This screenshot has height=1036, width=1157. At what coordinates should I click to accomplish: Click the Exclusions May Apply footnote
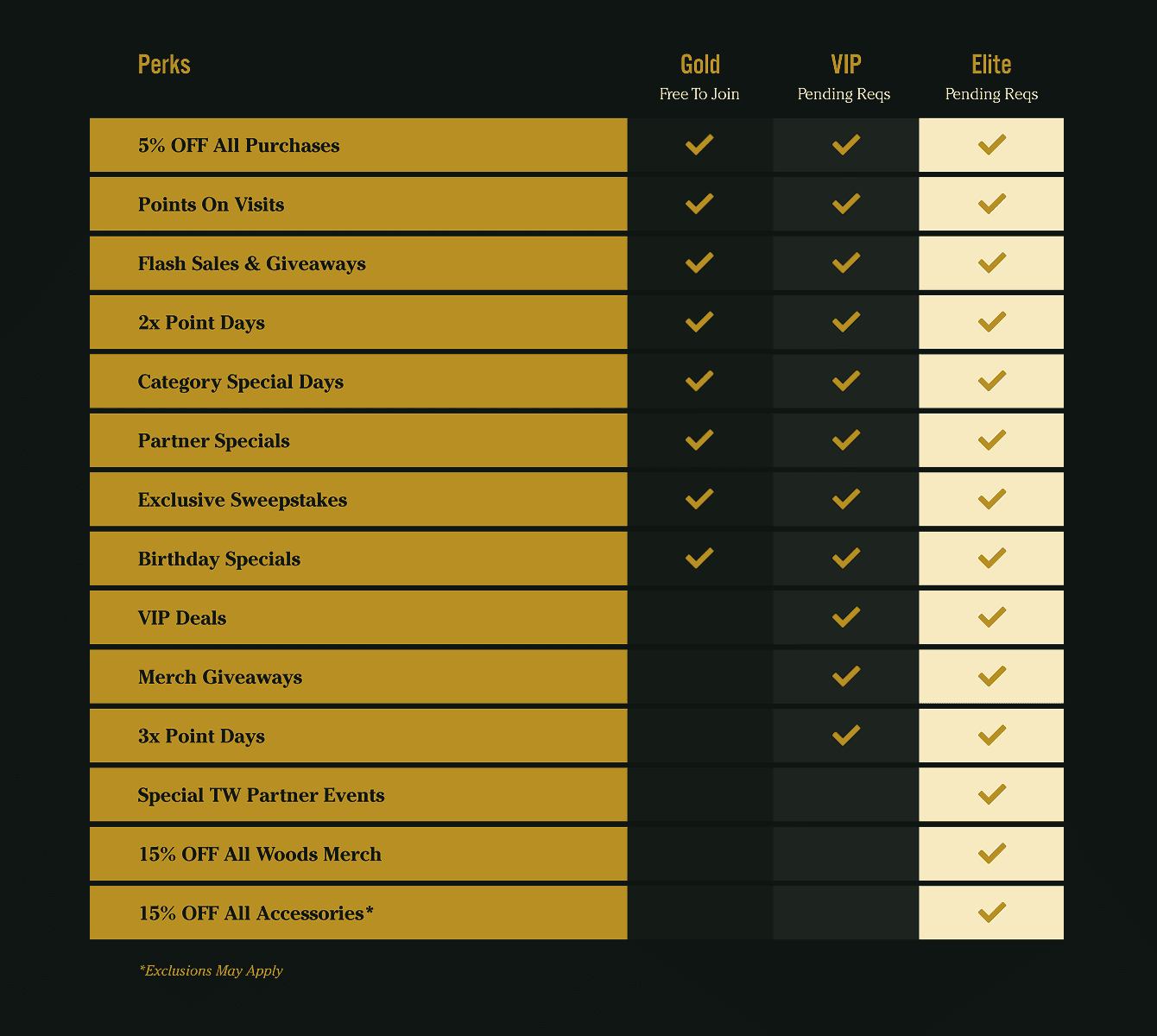pos(211,970)
